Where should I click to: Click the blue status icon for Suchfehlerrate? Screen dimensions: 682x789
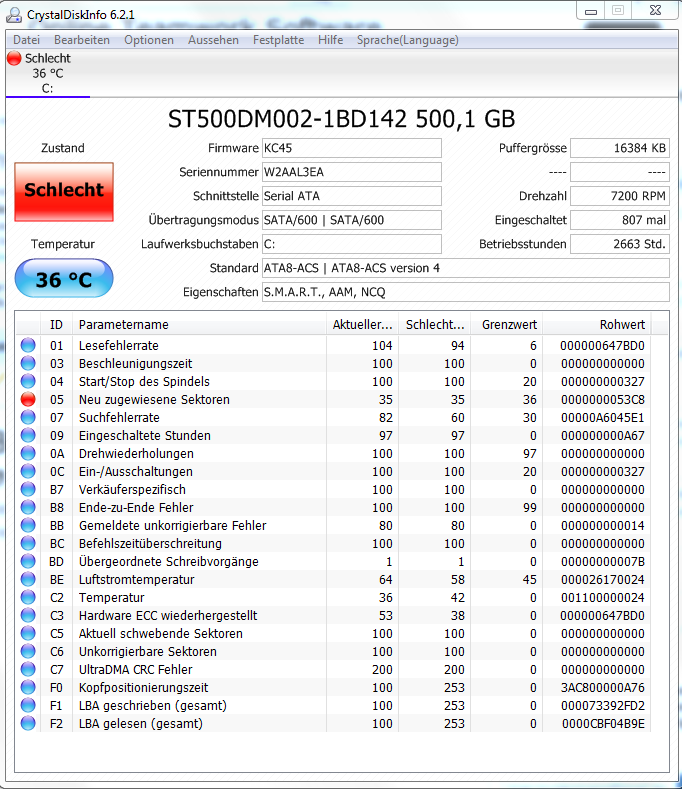(28, 417)
